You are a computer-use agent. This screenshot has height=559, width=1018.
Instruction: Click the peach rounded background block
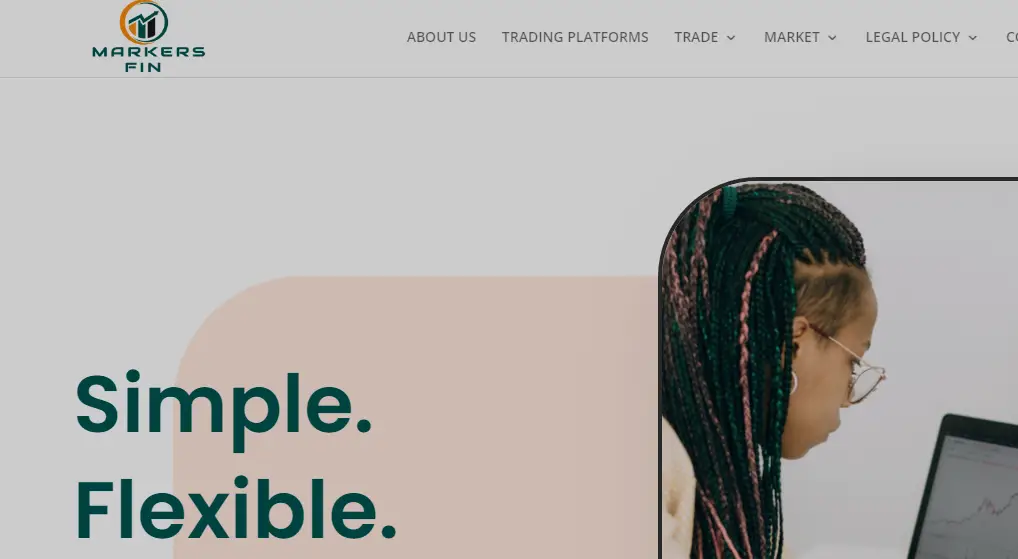[416, 417]
